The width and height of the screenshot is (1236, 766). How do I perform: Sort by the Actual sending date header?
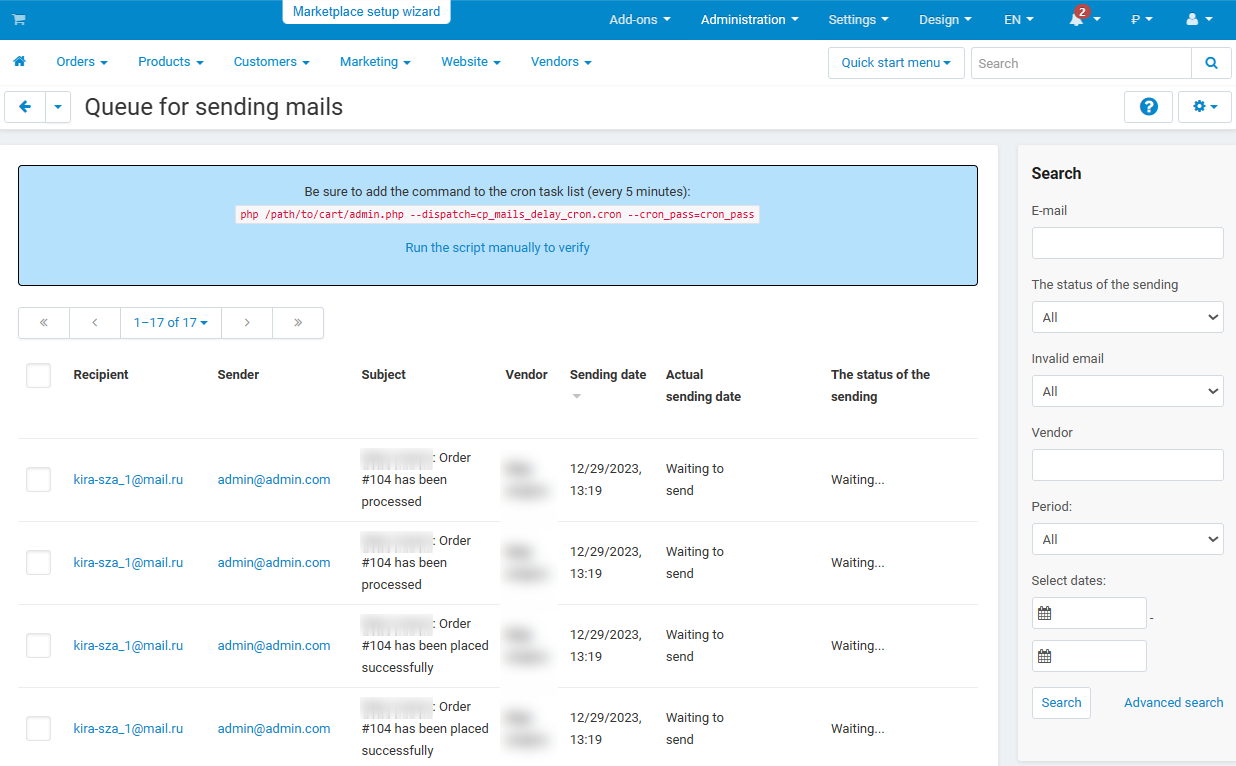[x=703, y=386]
